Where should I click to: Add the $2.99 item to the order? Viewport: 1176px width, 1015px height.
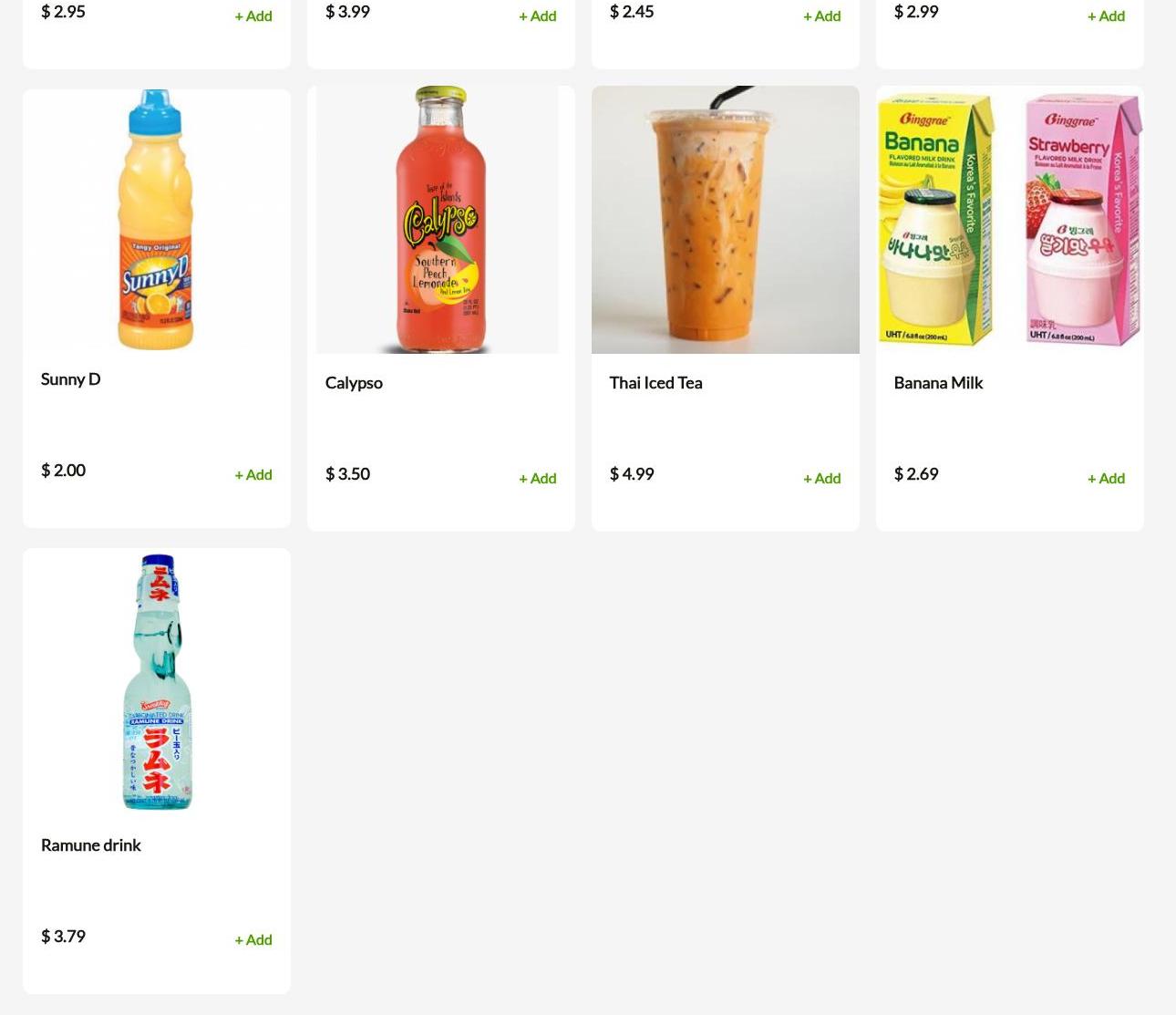[1107, 16]
